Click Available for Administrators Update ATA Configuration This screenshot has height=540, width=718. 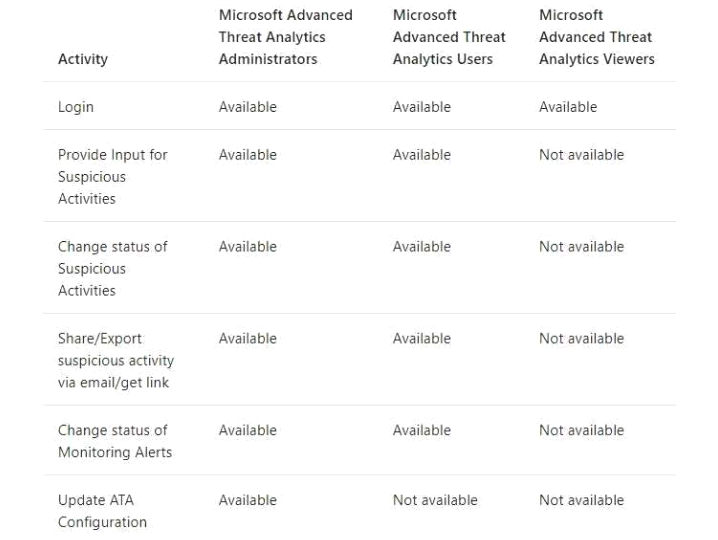coord(248,500)
